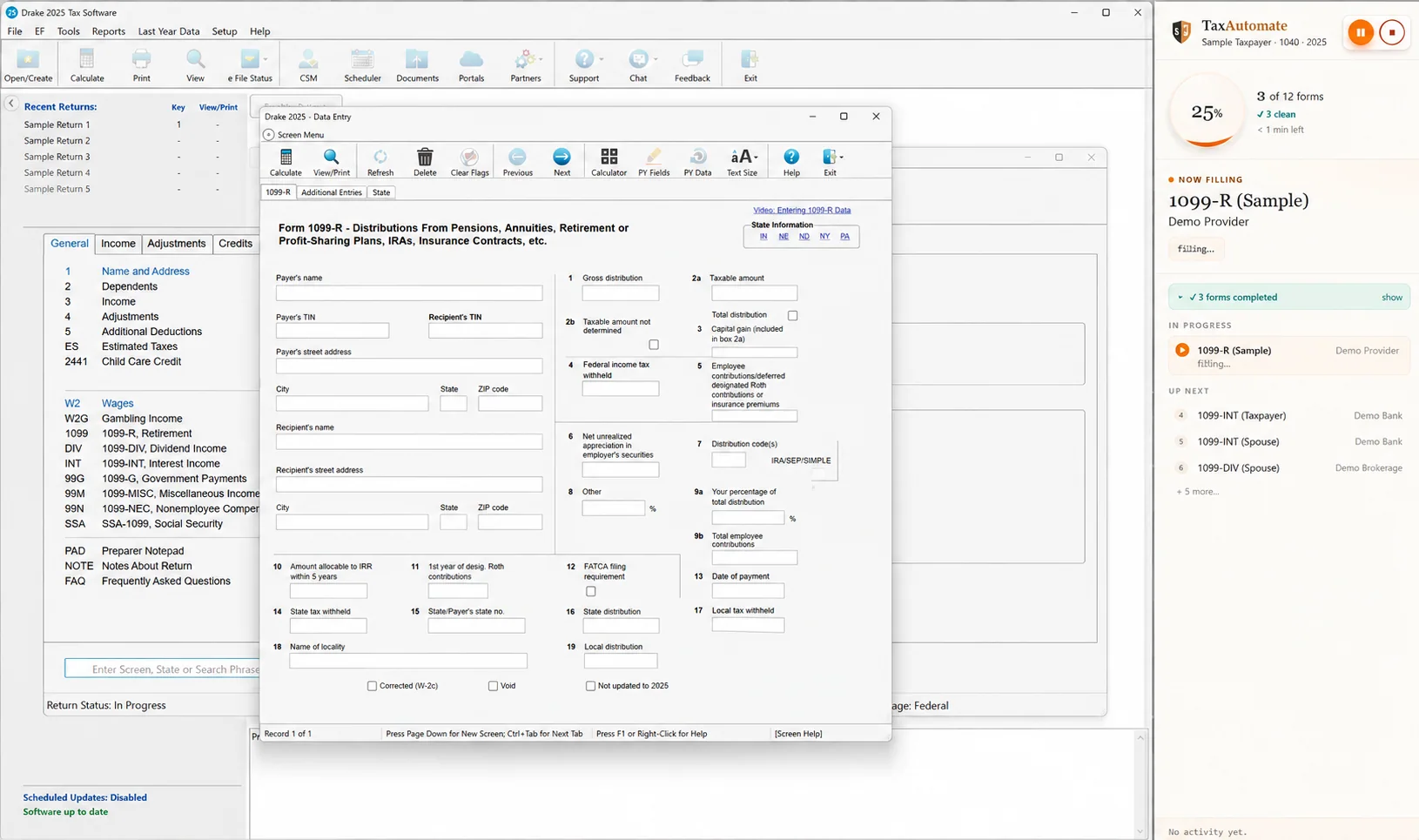Check the Void checkbox
Screen dimensions: 1419x840
click(494, 686)
